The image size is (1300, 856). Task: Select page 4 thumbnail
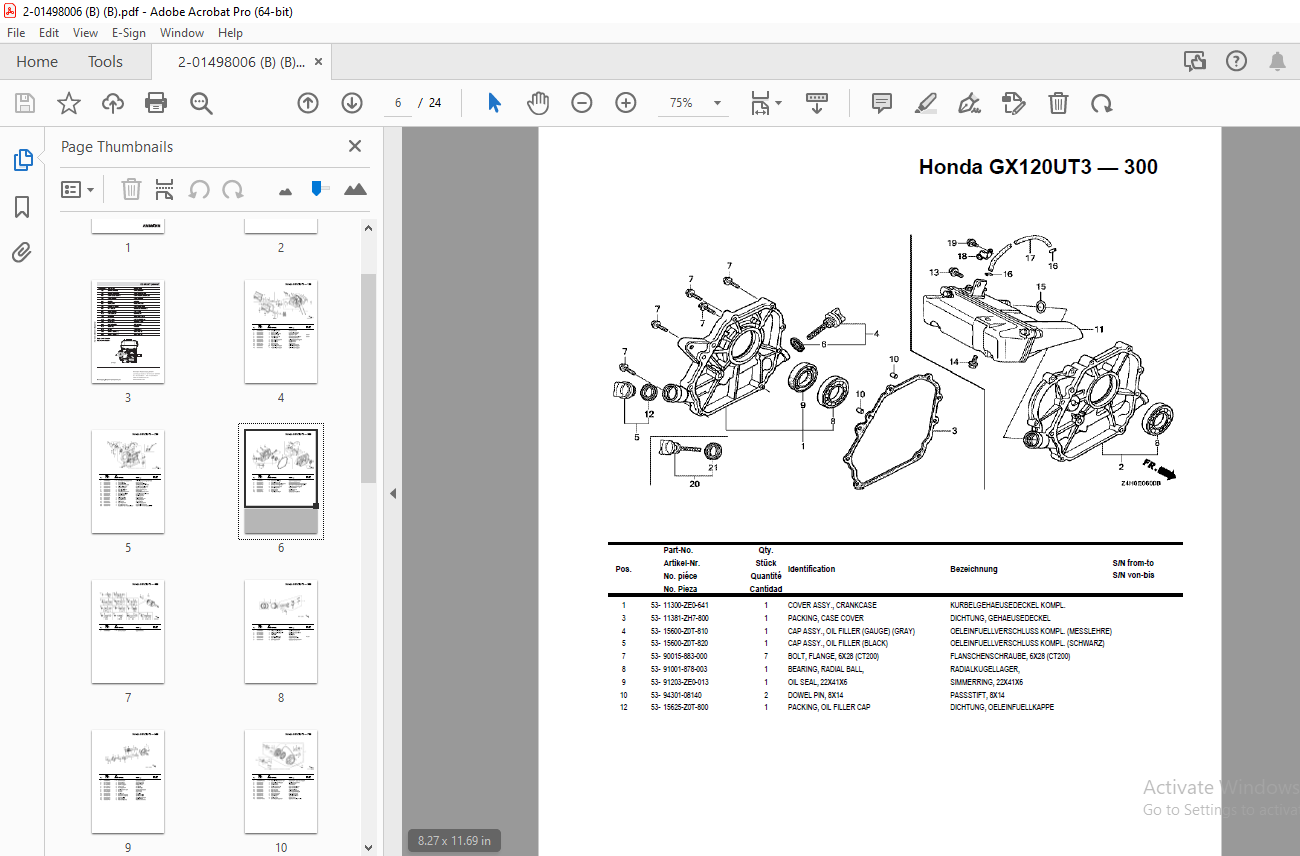click(281, 332)
